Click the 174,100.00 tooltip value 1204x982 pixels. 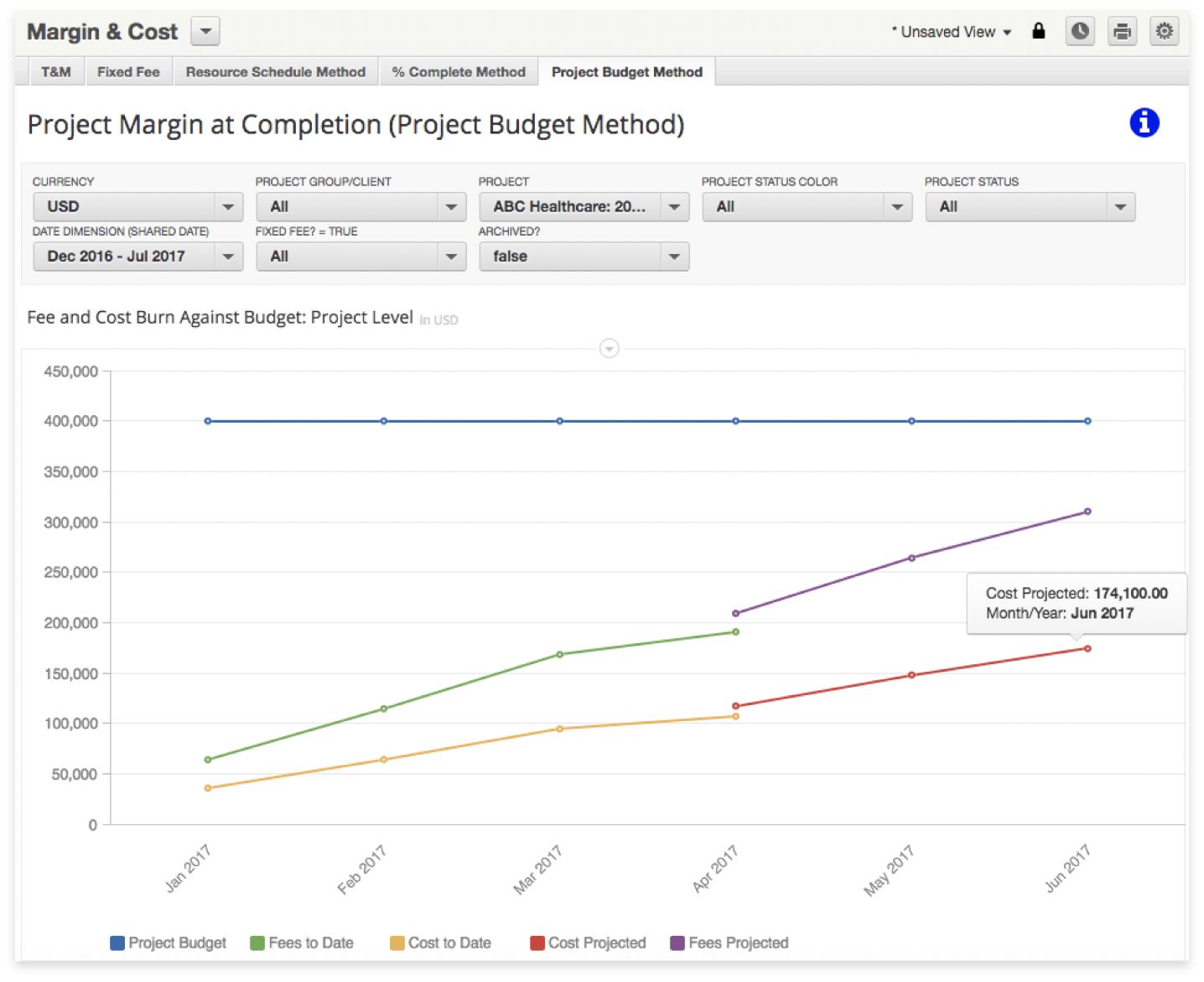point(1130,593)
